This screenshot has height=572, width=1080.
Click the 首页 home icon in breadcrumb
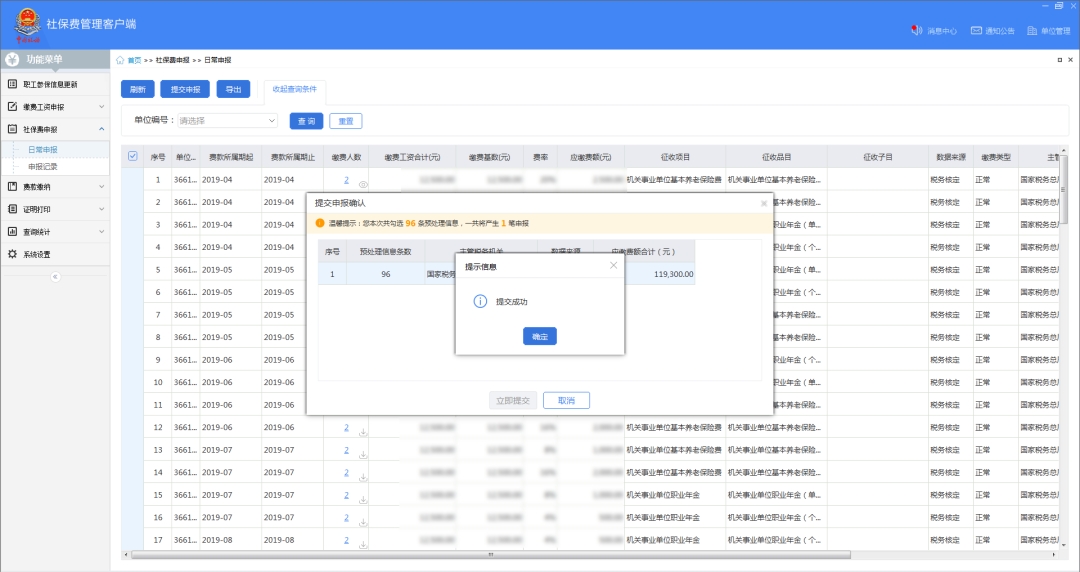(121, 60)
